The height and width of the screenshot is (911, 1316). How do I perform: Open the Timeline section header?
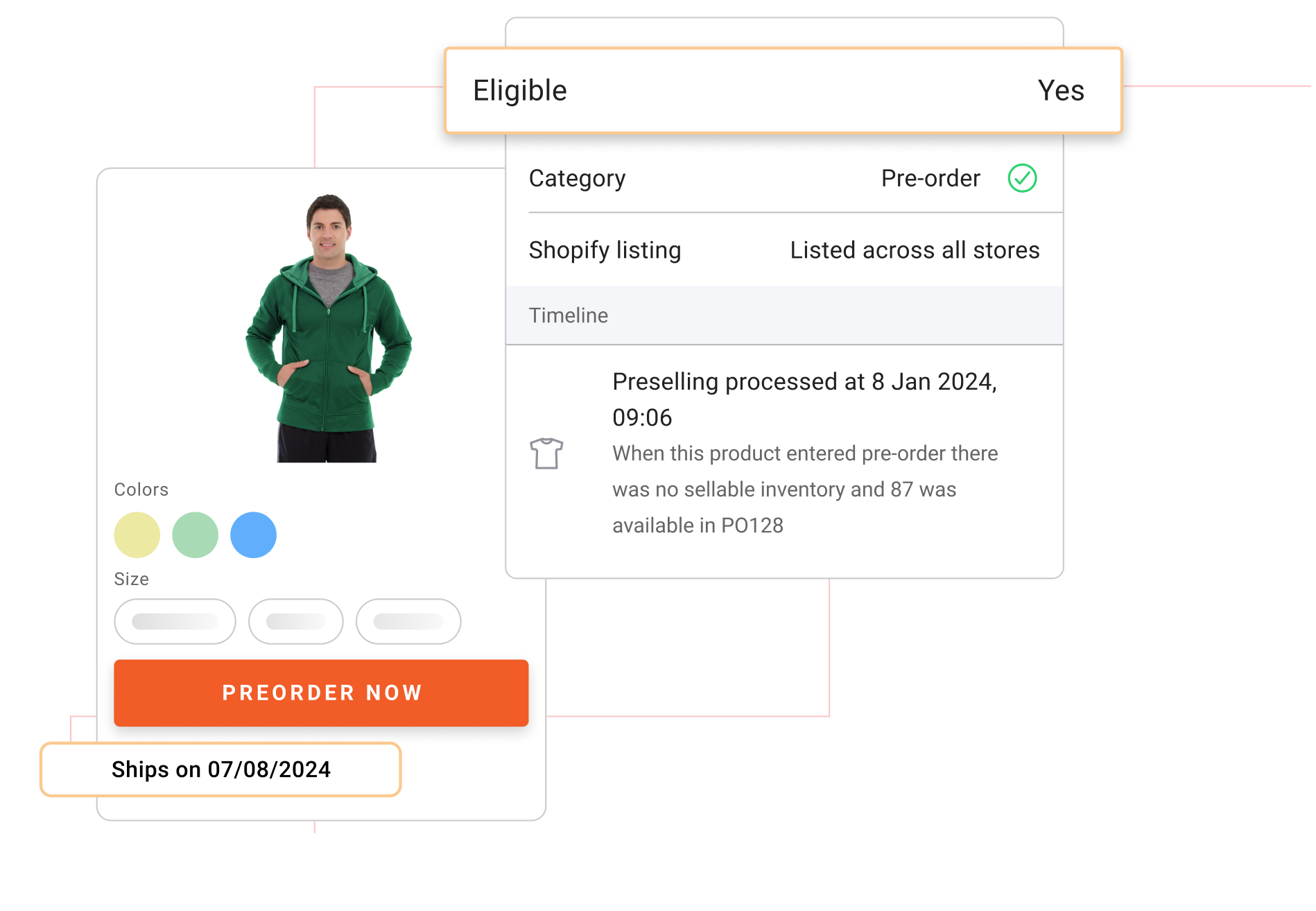pos(569,315)
